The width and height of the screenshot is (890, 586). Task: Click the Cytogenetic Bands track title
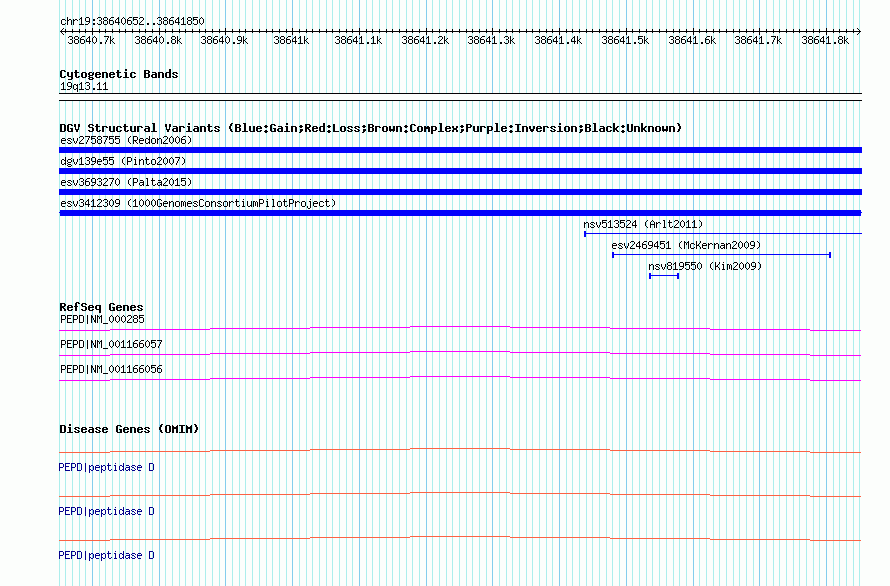point(119,74)
